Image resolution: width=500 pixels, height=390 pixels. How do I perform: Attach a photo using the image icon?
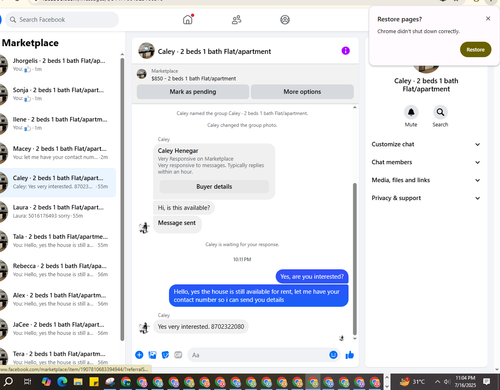click(x=152, y=355)
